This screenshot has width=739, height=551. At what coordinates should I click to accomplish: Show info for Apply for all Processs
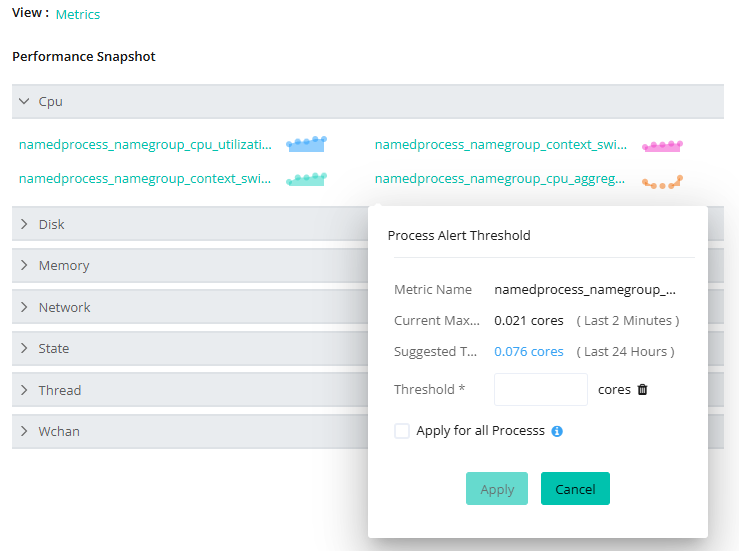click(x=557, y=431)
